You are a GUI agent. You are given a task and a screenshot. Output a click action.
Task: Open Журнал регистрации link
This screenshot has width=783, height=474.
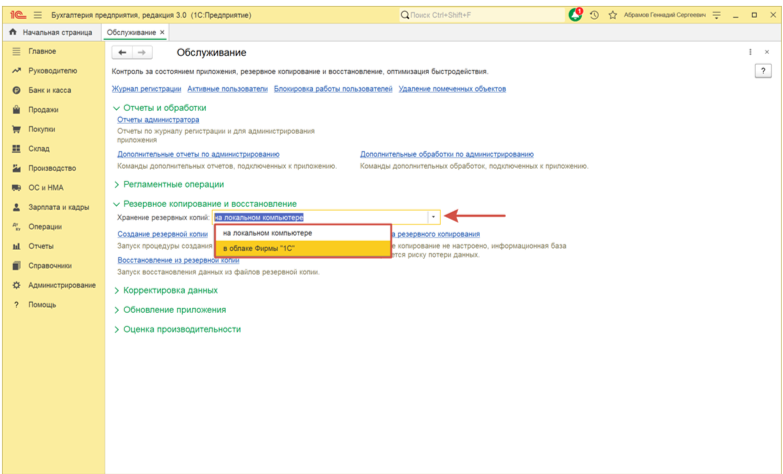tap(146, 88)
